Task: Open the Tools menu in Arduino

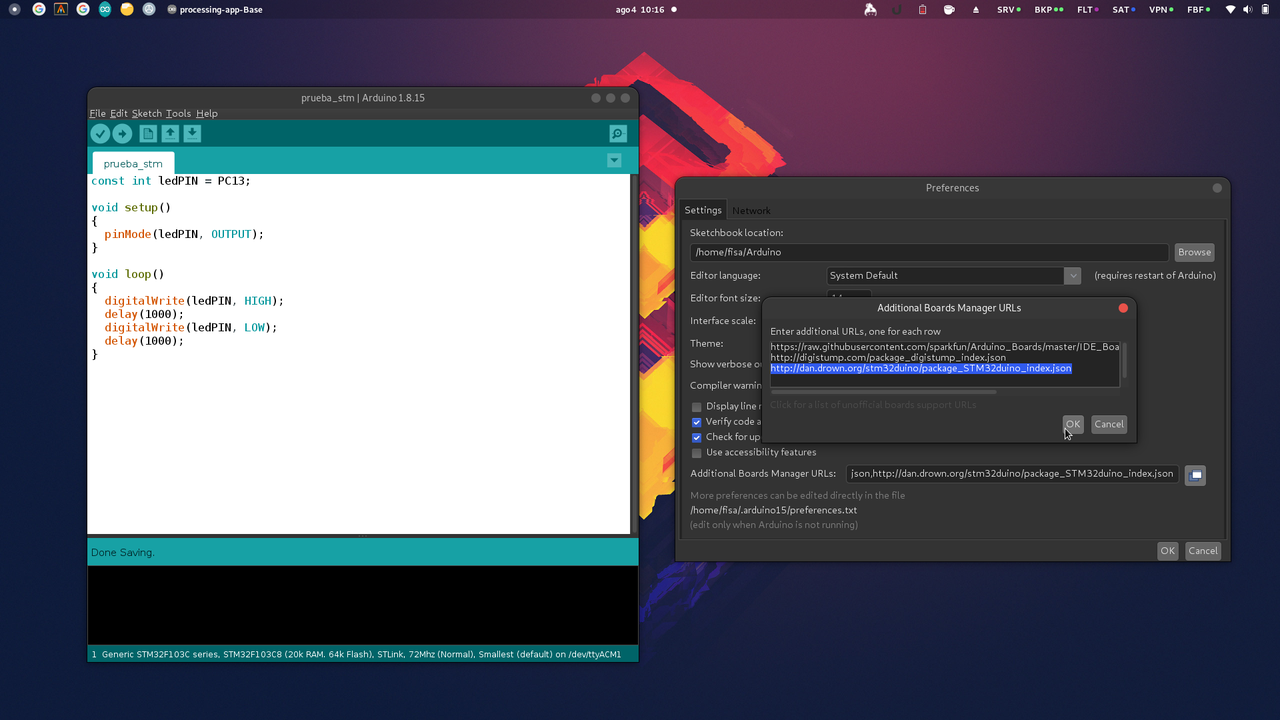Action: pos(178,114)
